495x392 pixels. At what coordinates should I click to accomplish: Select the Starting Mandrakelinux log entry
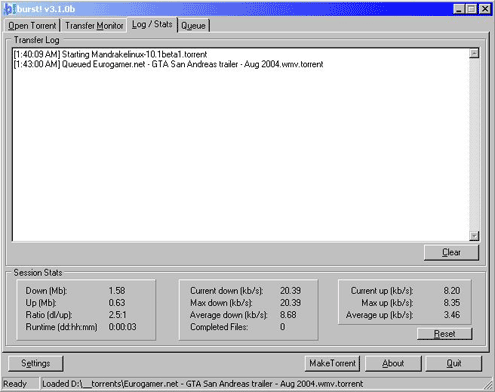110,54
